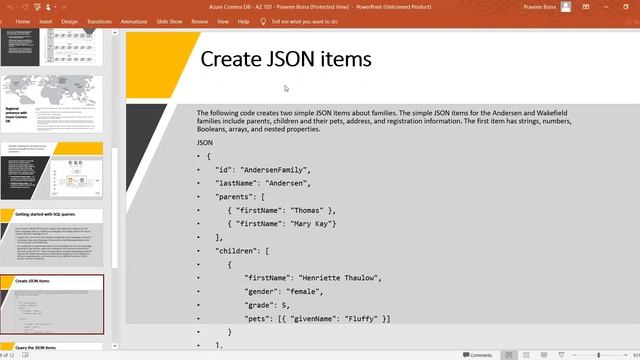
Task: Click the "gender": "female" line
Action: tap(284, 291)
